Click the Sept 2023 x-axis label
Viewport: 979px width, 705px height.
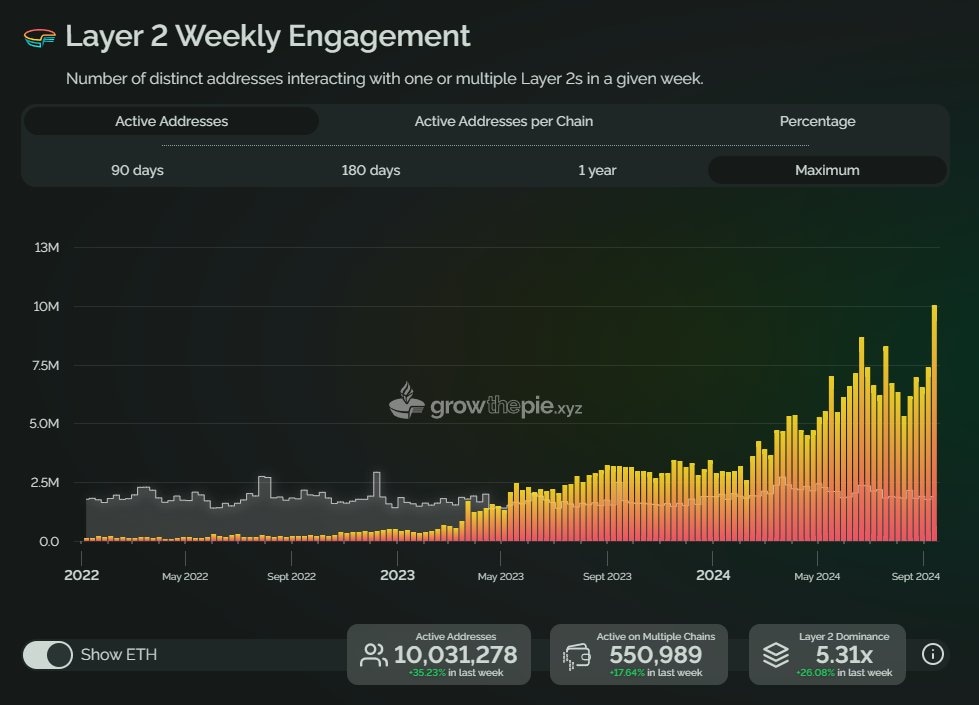607,576
